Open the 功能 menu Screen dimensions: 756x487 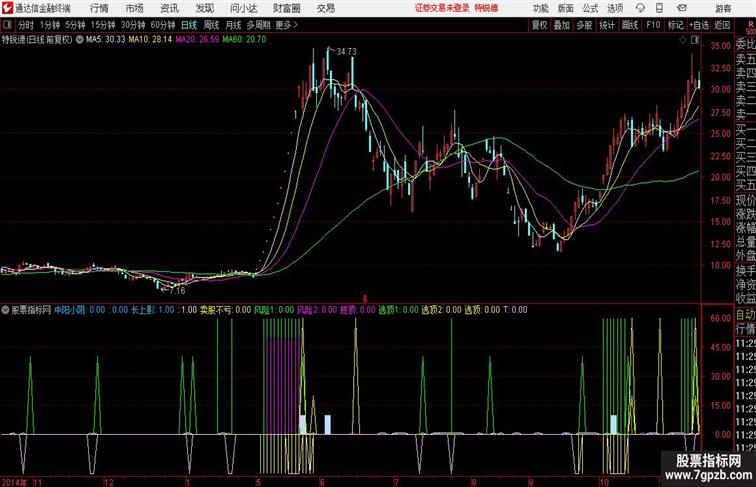click(541, 8)
